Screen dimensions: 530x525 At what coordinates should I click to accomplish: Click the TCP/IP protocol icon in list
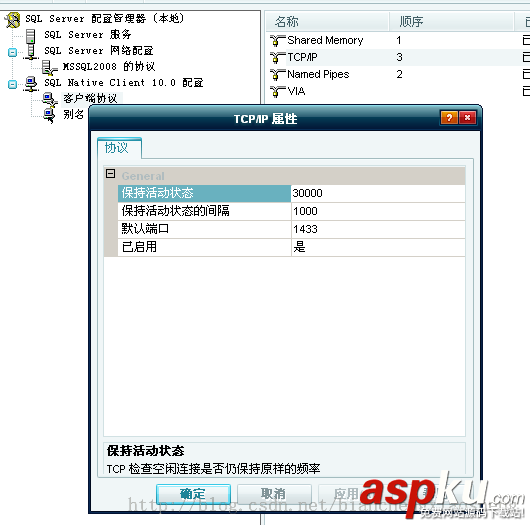[277, 57]
